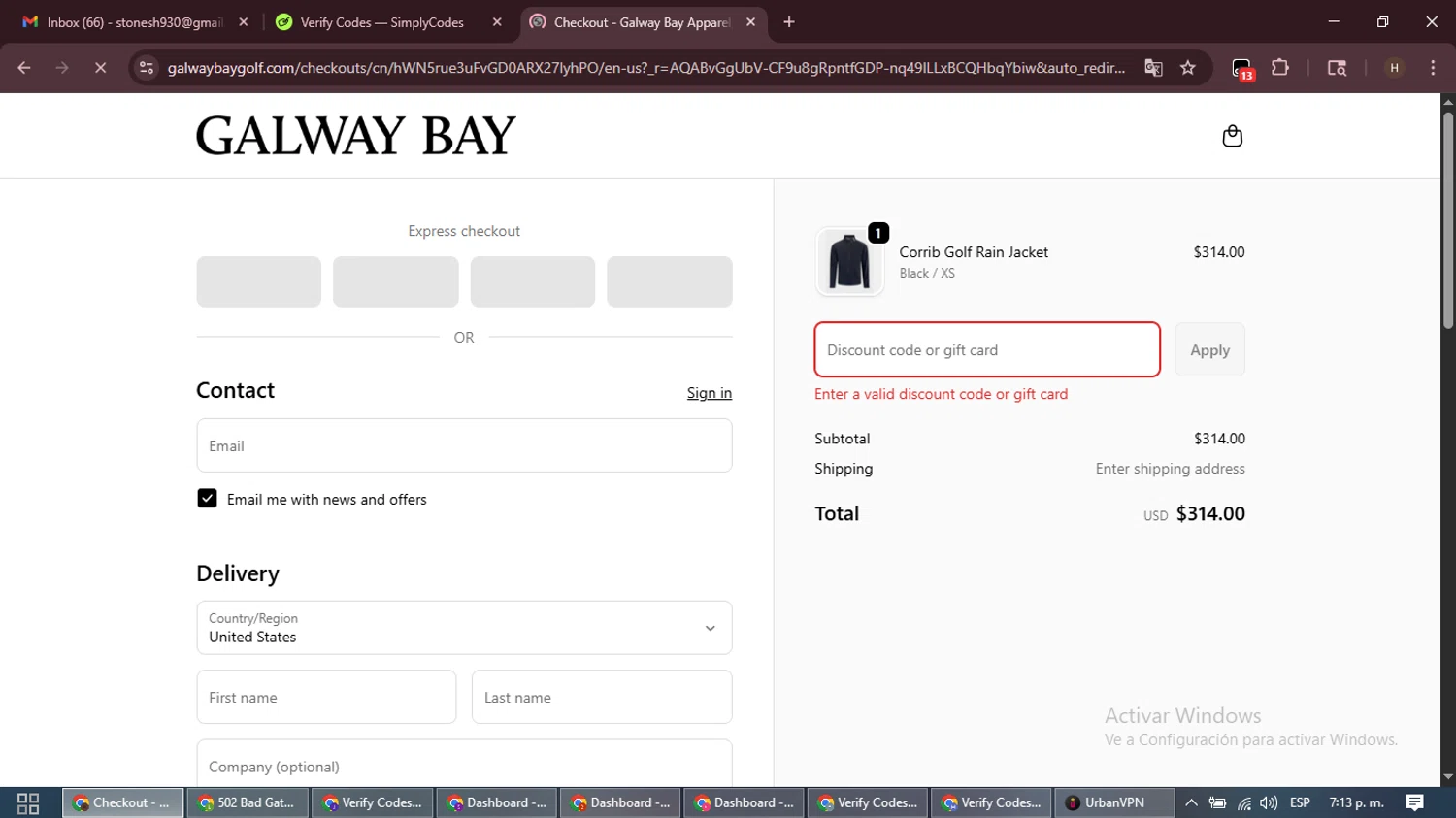Open UrbanVPN in the taskbar
This screenshot has width=1456, height=818.
point(1113,803)
